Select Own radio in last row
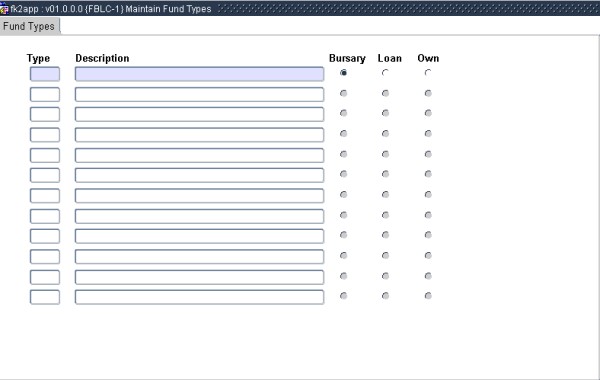Screen dimensions: 600x380 click(x=428, y=296)
